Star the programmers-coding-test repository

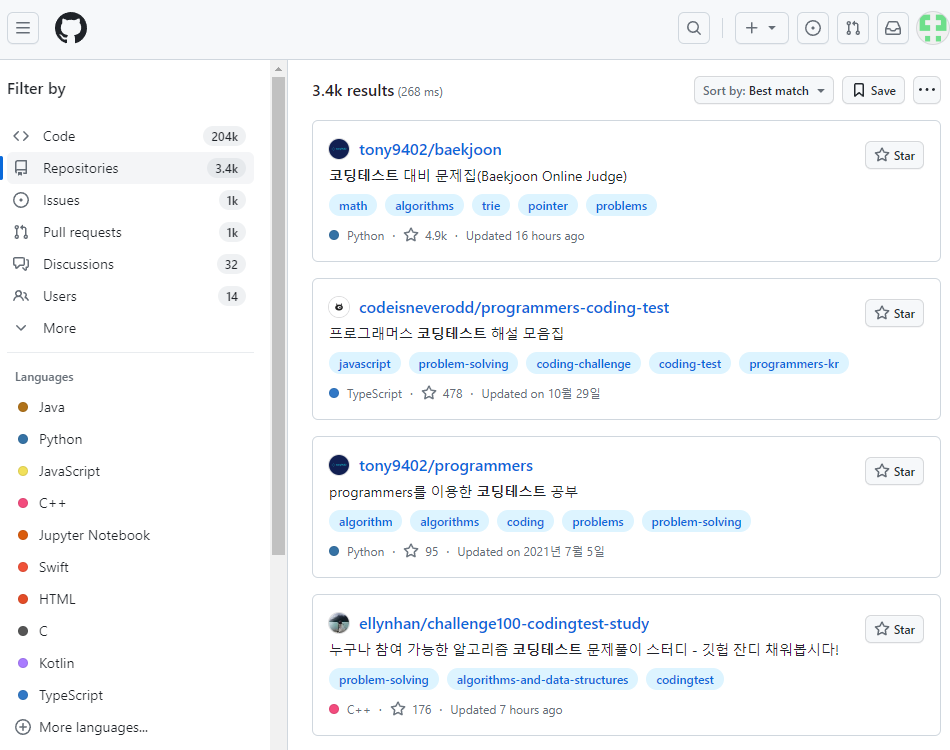point(894,313)
